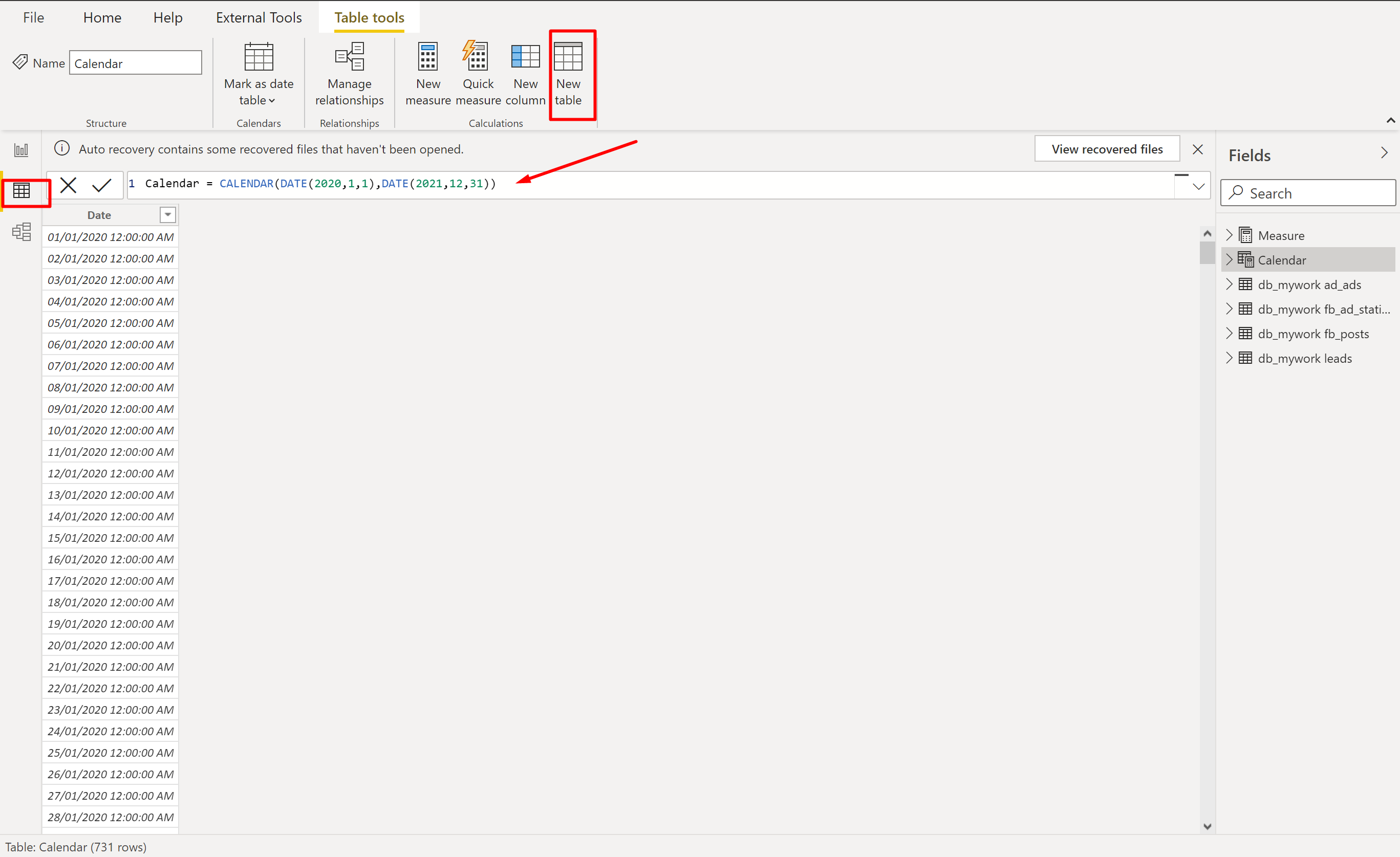Cancel the formula edit with X
The width and height of the screenshot is (1400, 857).
click(68, 185)
